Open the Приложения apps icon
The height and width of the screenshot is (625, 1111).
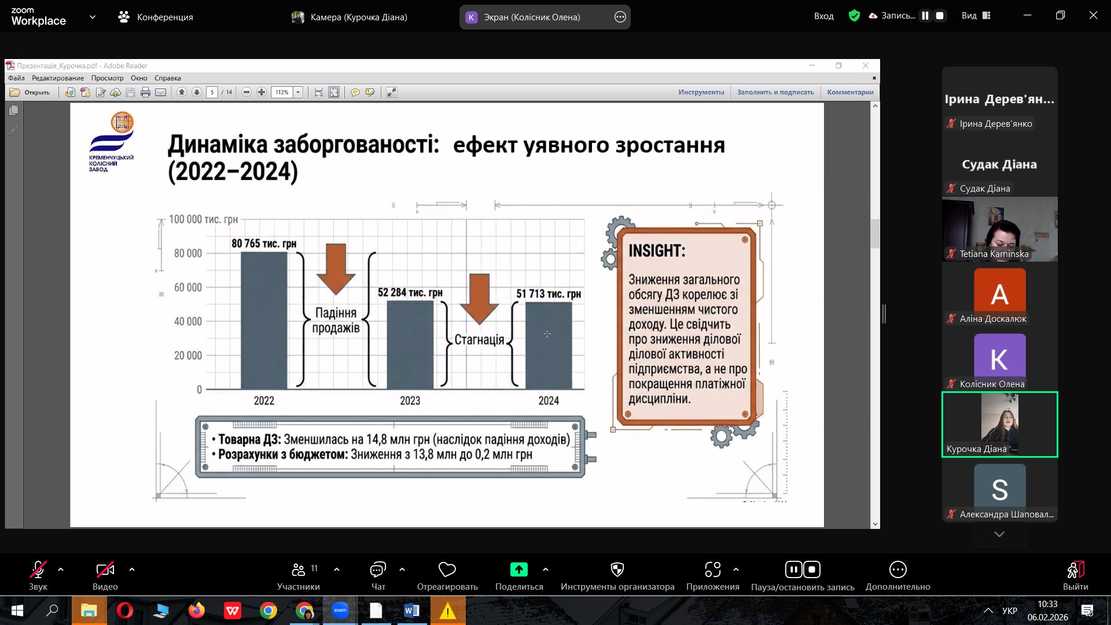[713, 570]
